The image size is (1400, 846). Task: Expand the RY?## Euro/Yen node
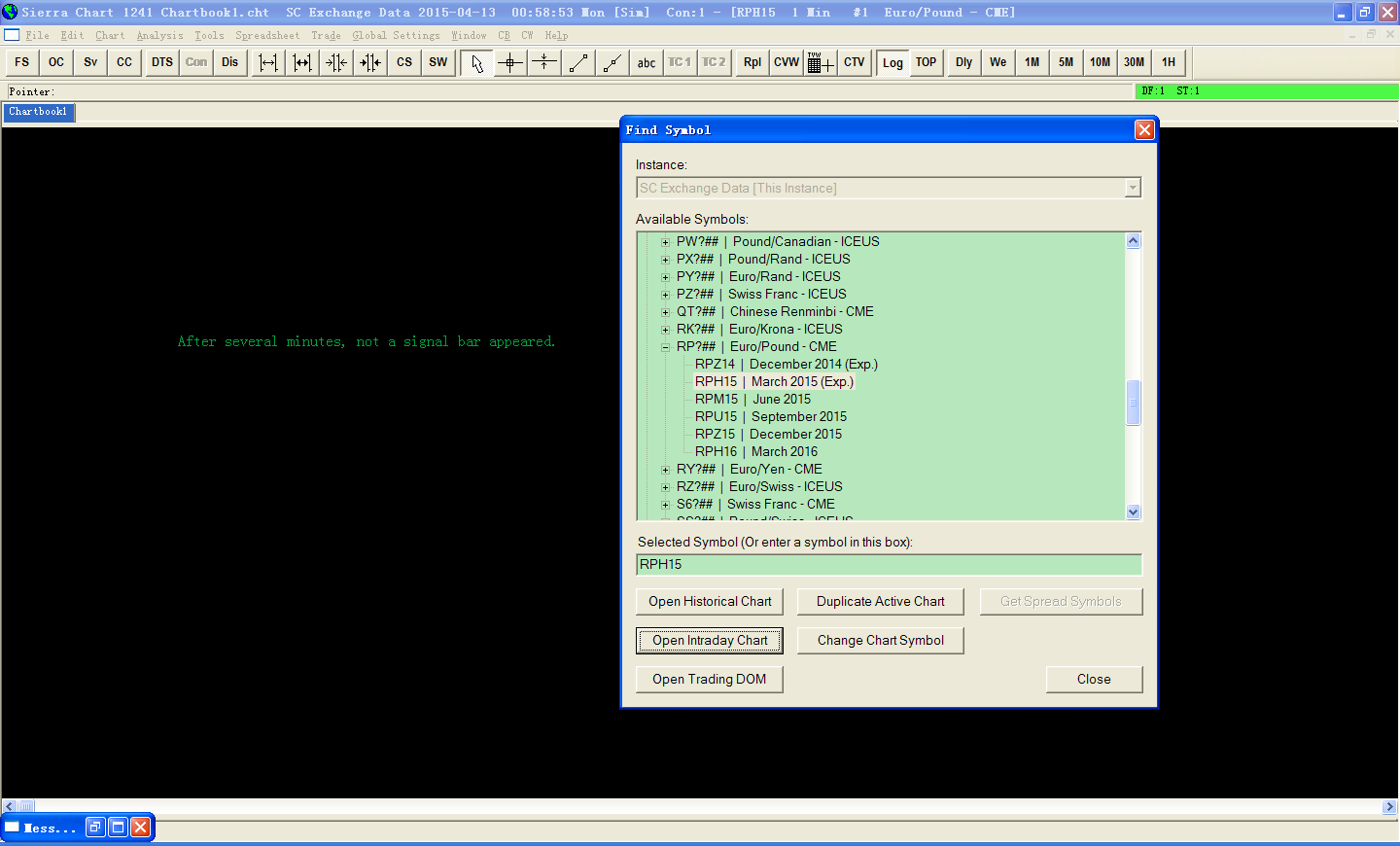point(665,470)
